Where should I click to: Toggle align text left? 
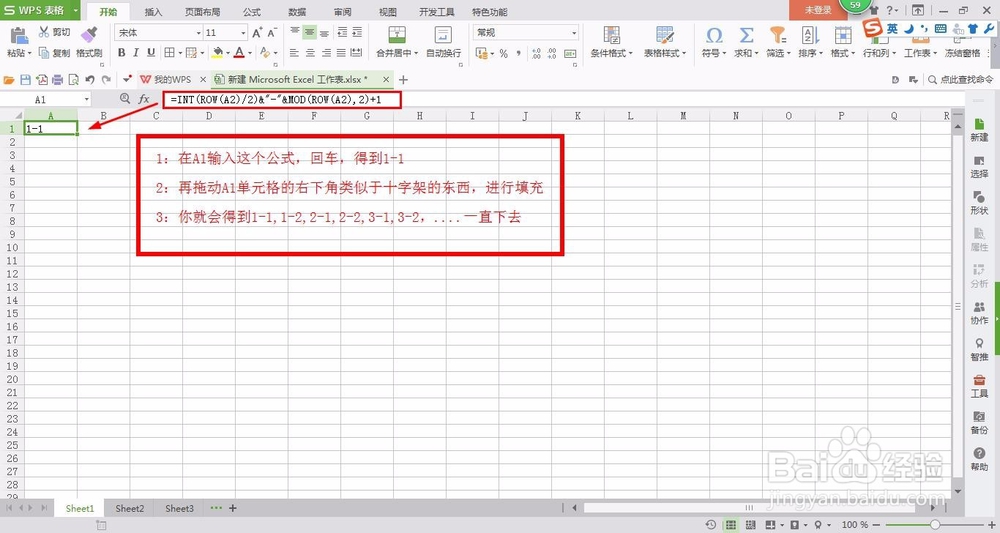[x=294, y=53]
